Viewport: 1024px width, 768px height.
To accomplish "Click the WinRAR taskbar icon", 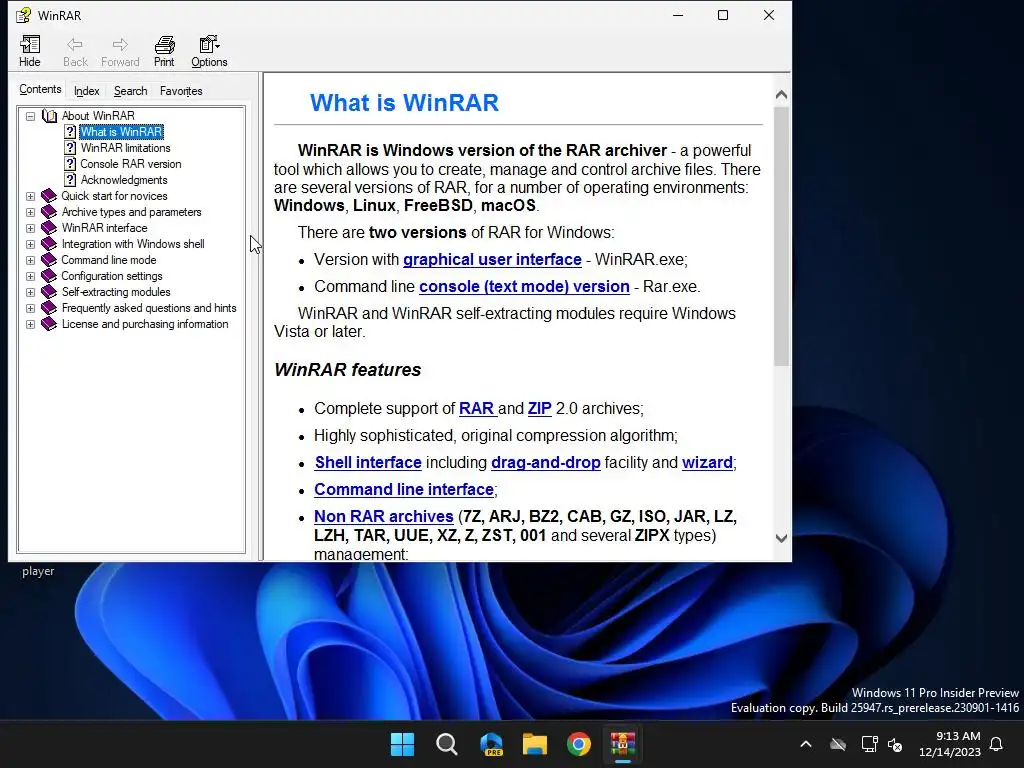I will tap(623, 744).
